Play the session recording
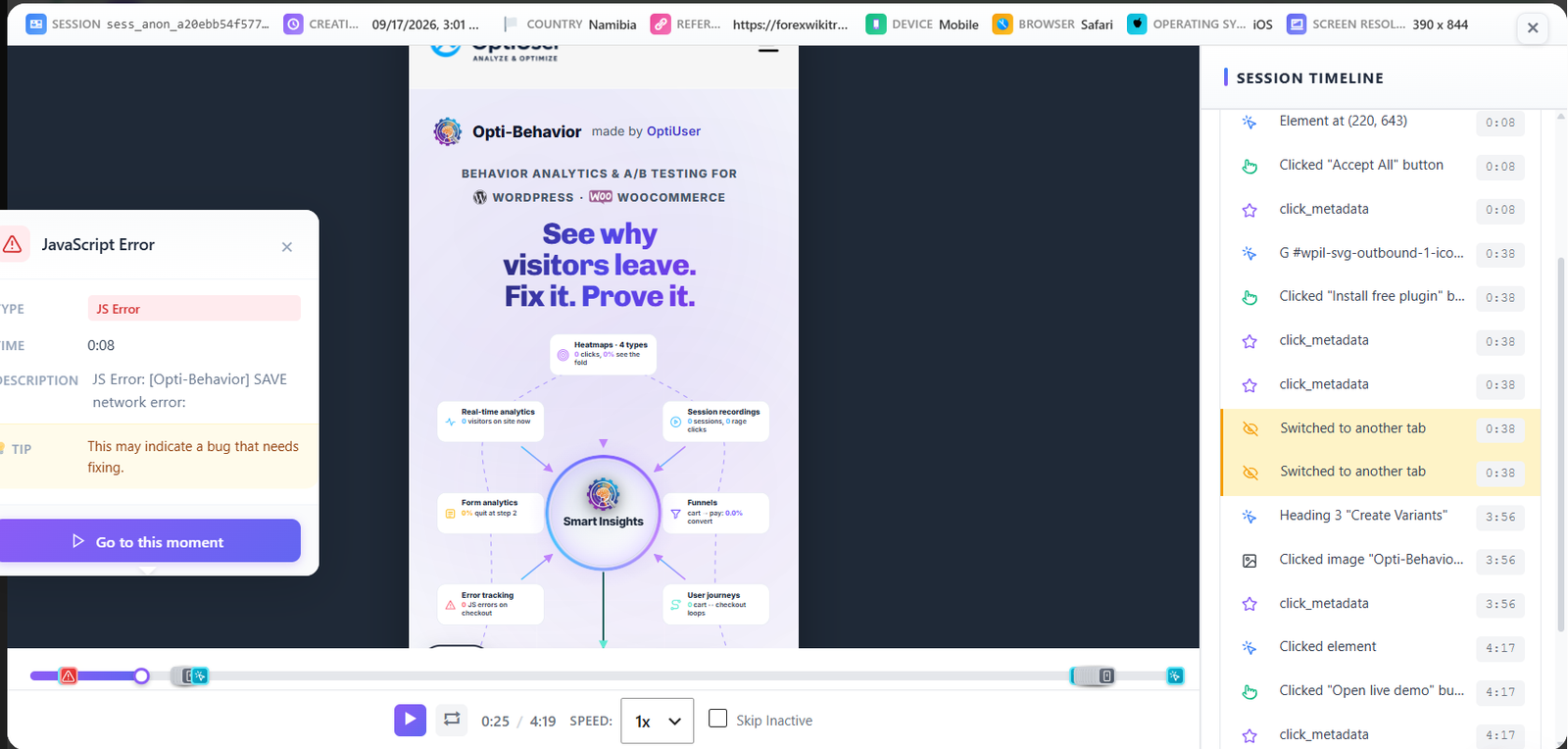This screenshot has height=749, width=1568. [411, 720]
